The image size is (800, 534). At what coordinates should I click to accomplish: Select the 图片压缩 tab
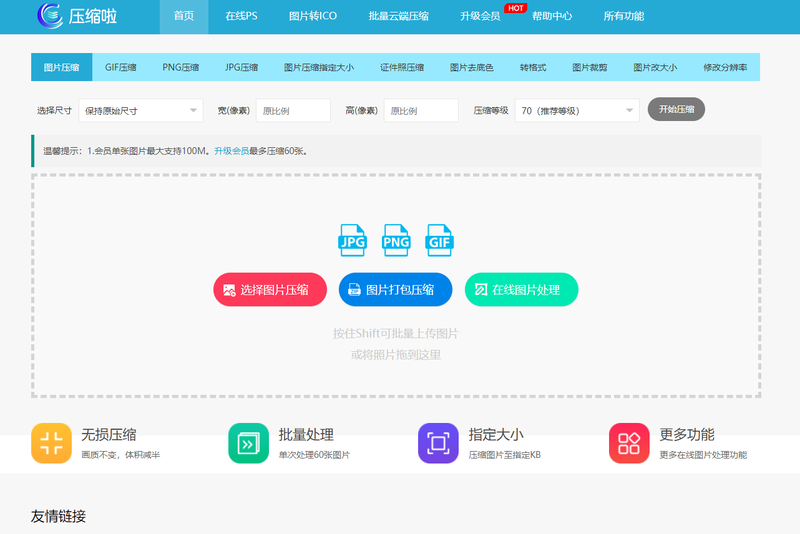[x=62, y=67]
